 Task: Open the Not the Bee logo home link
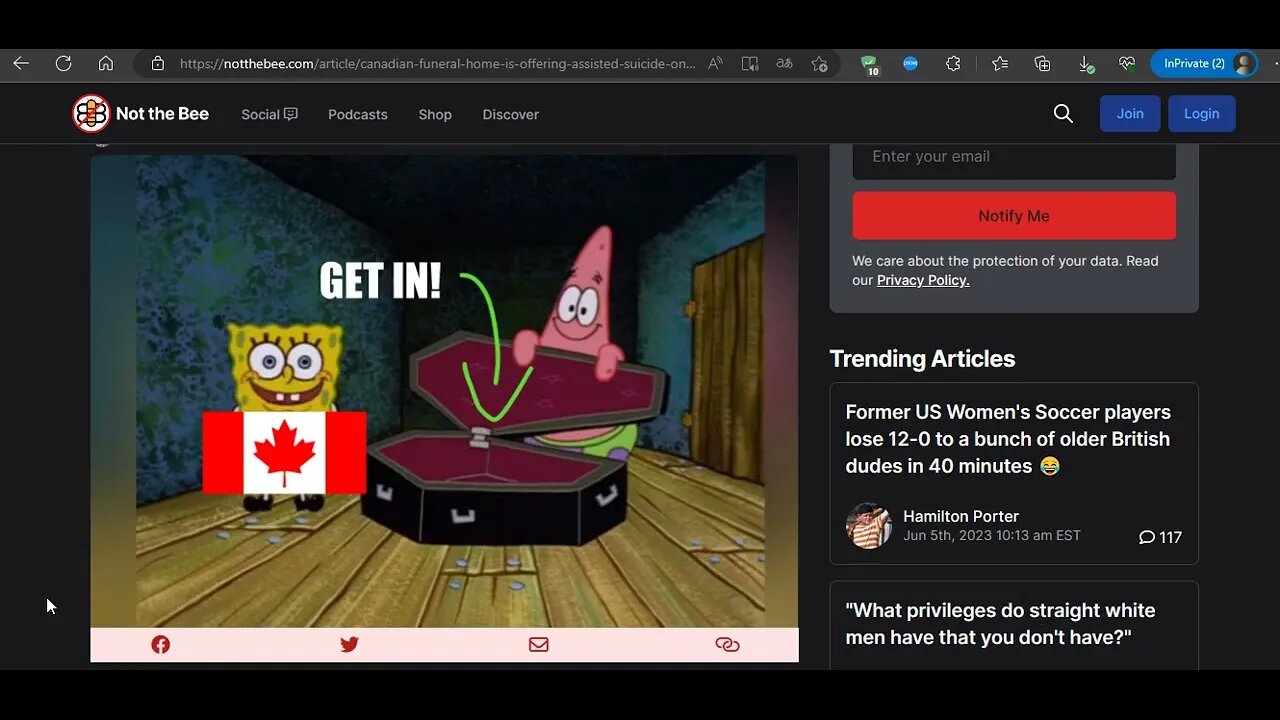tap(140, 114)
